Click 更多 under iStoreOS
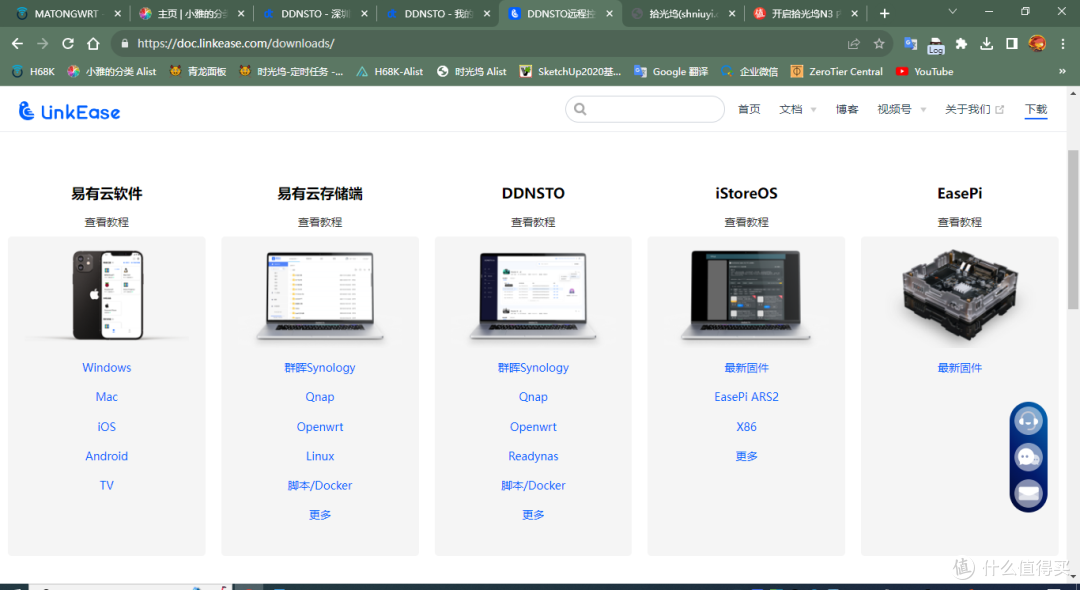Screen dimensions: 1080x590 pyautogui.click(x=747, y=456)
